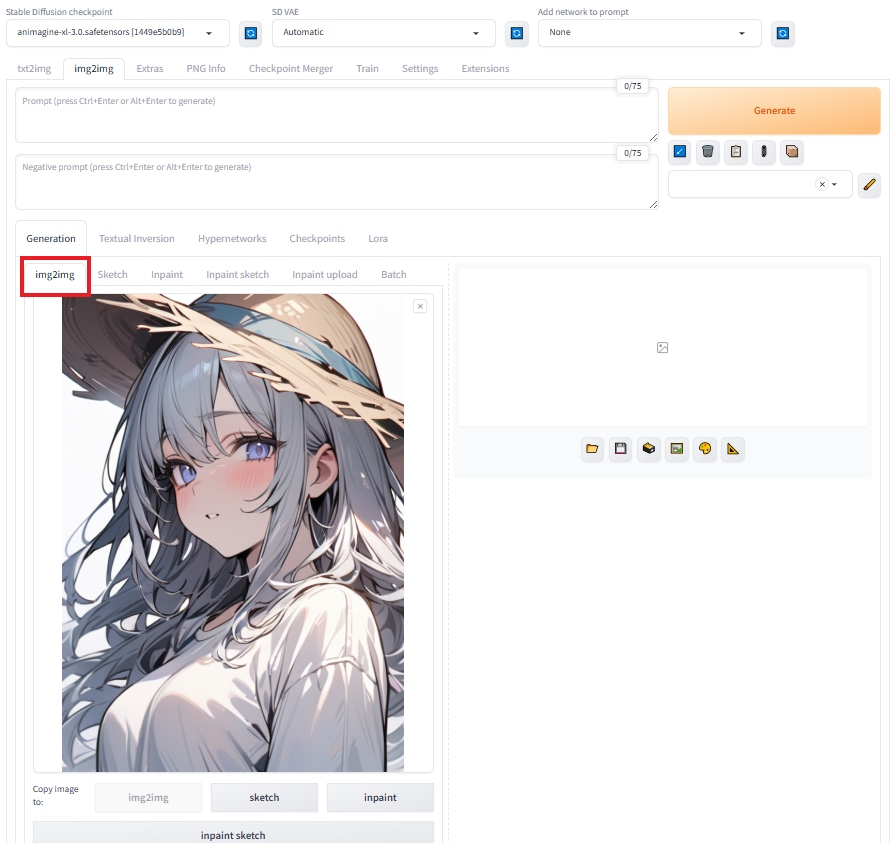Image resolution: width=890 pixels, height=843 pixels.
Task: Clear the prompt with the trash icon
Action: 707,152
